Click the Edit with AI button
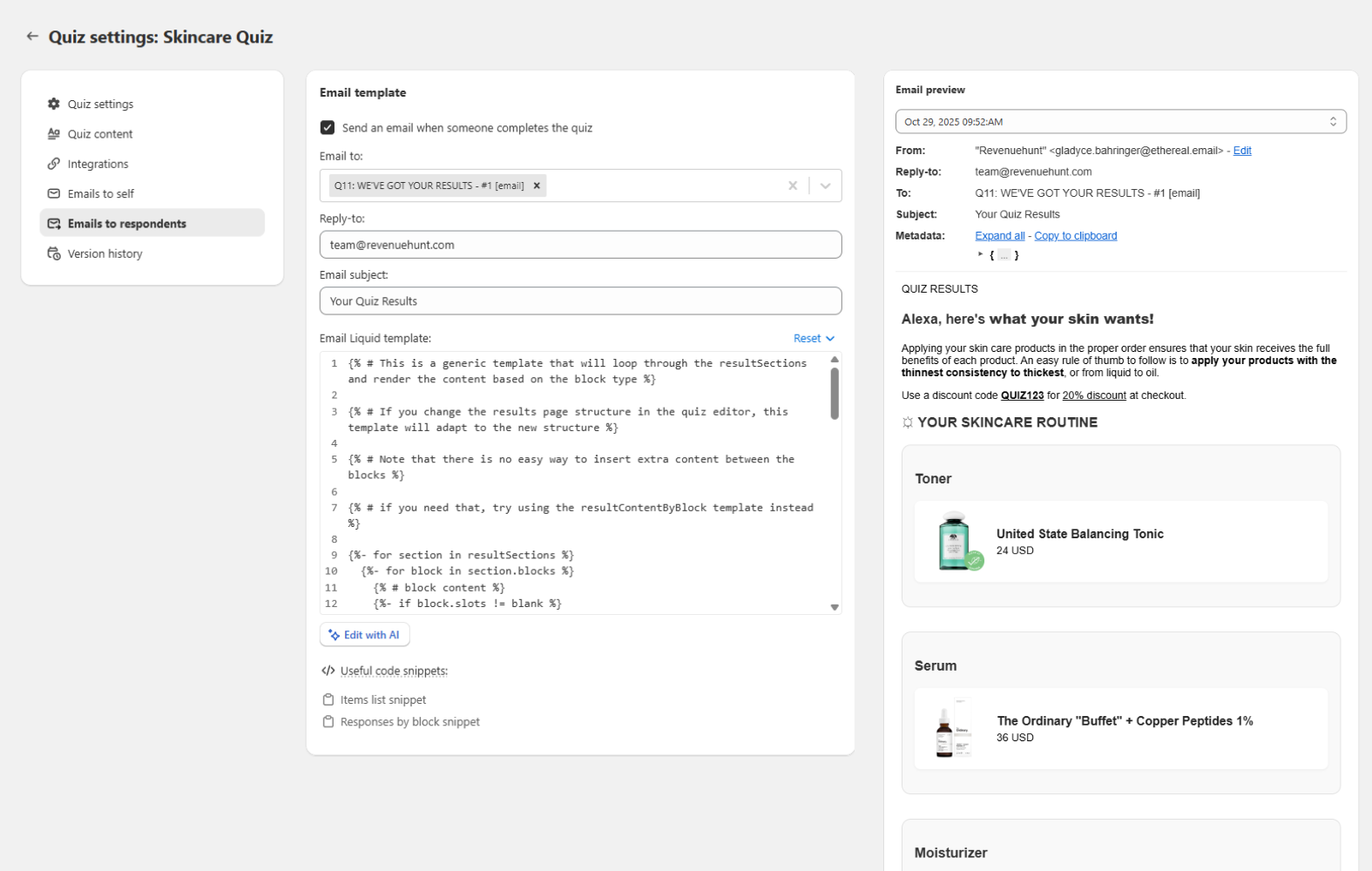This screenshot has width=1372, height=871. (364, 635)
